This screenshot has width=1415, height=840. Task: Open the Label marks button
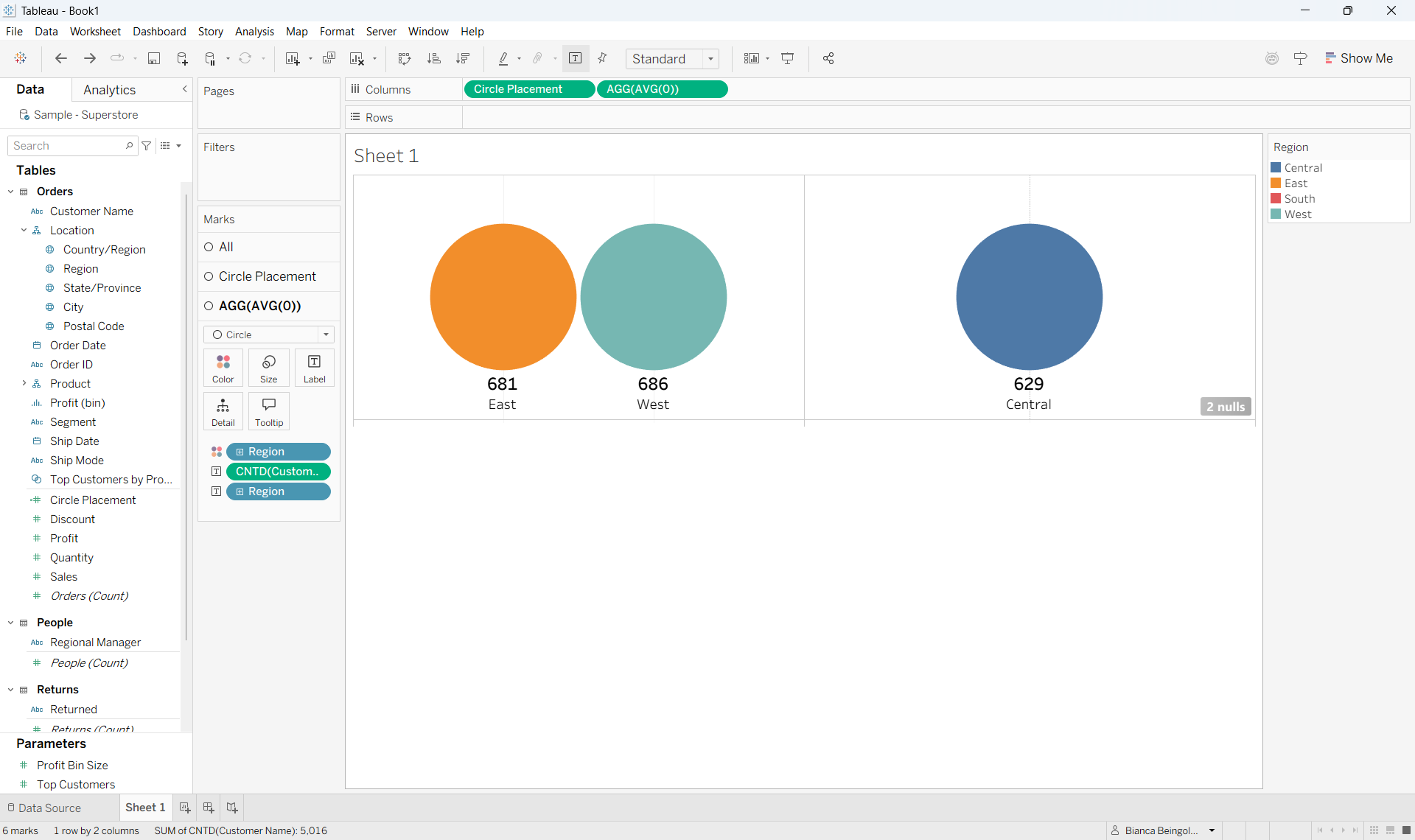pos(315,368)
